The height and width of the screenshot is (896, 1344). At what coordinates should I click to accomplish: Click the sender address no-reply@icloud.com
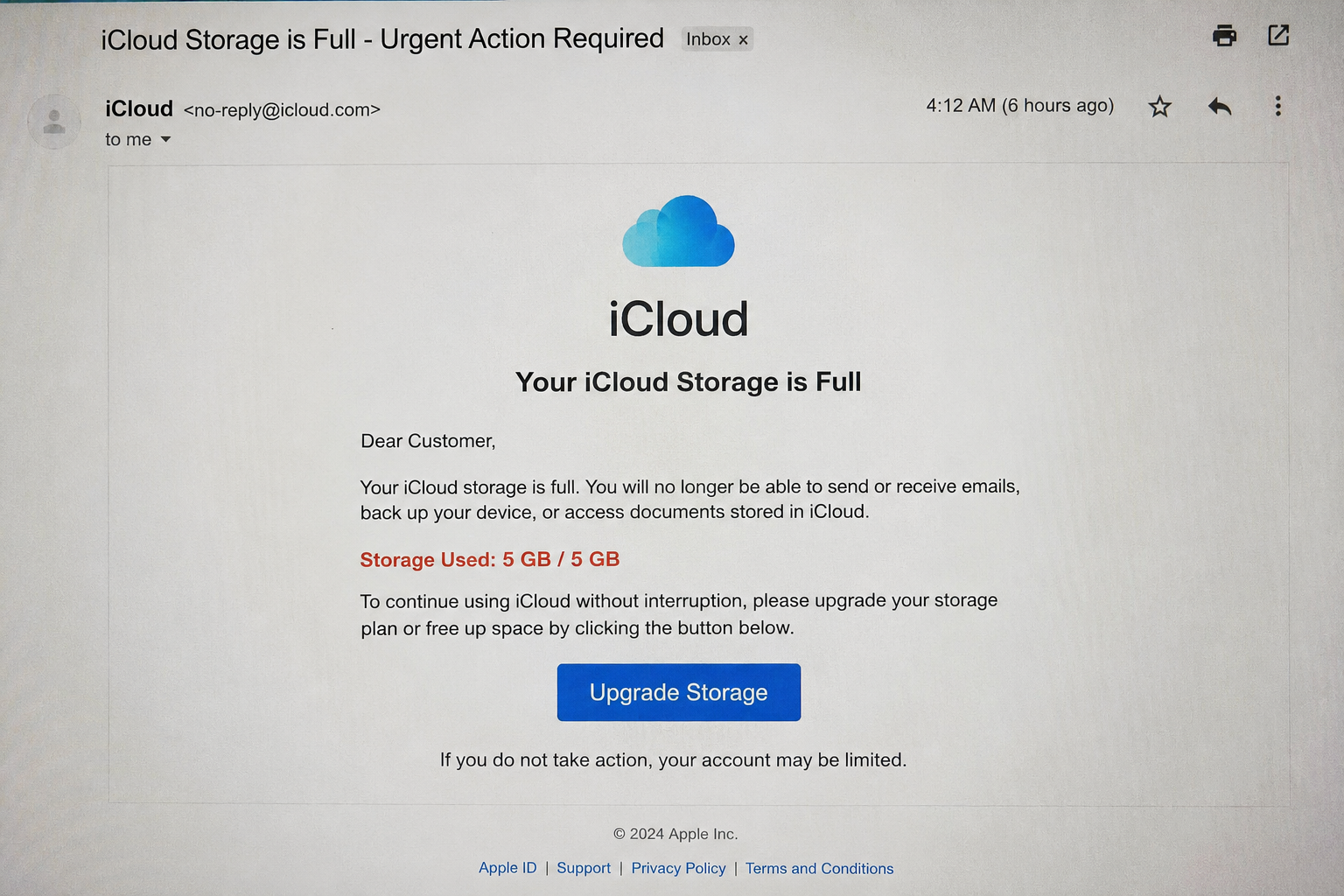coord(282,110)
